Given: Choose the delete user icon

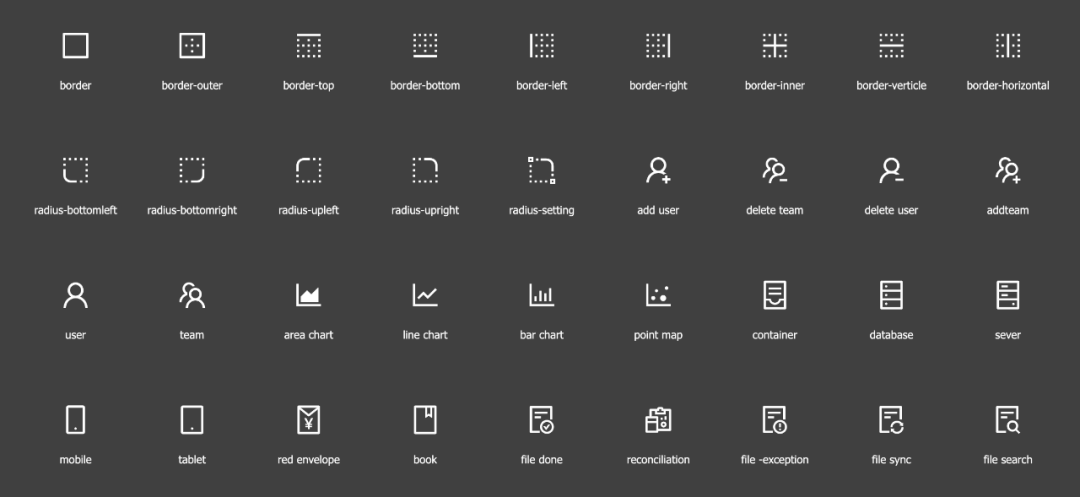Looking at the screenshot, I should tap(891, 170).
